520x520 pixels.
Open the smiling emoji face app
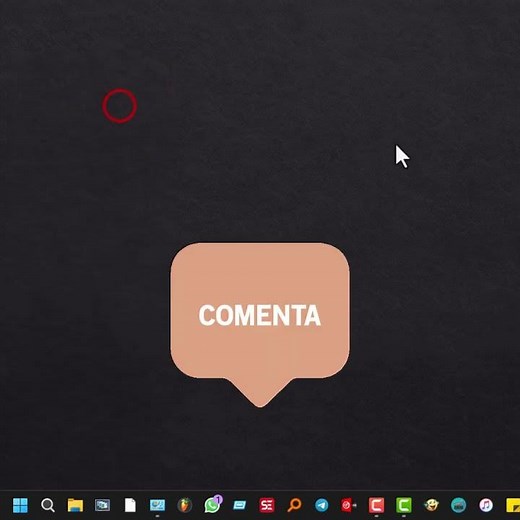[431, 505]
